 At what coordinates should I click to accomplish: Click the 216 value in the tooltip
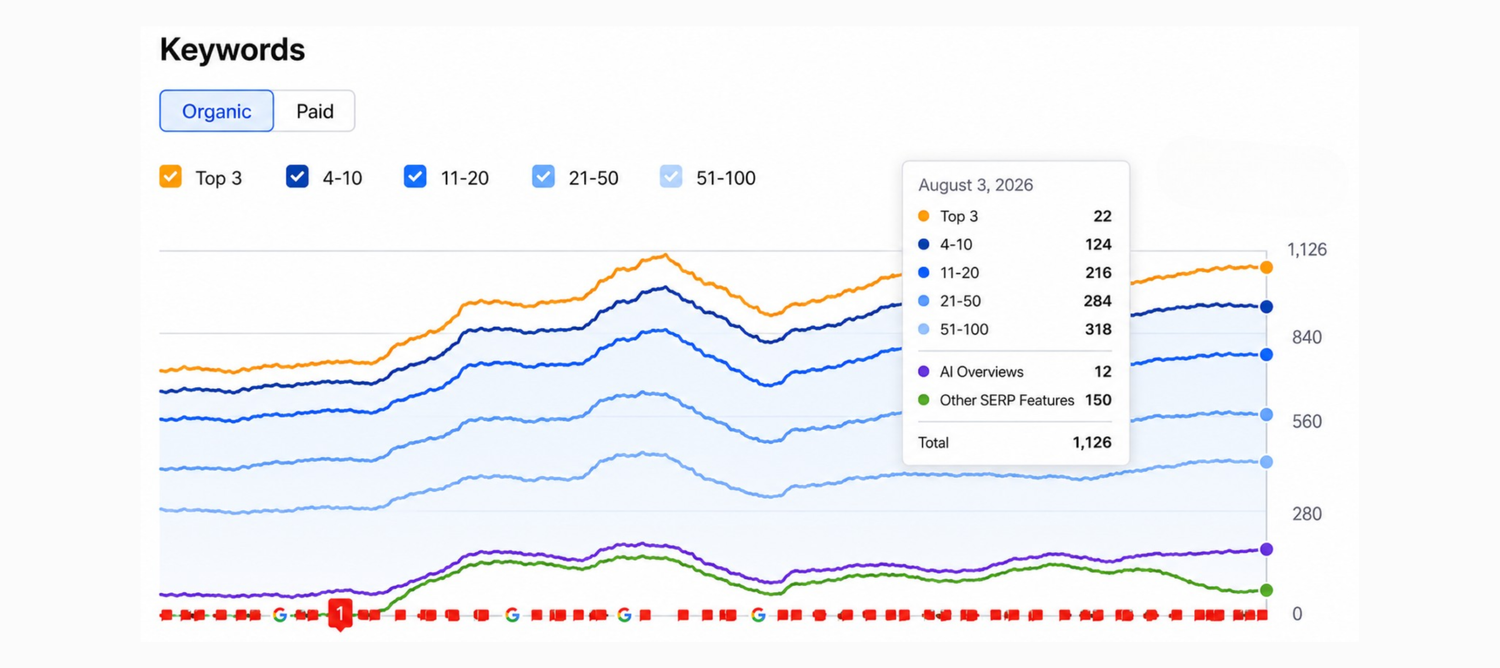[1098, 272]
